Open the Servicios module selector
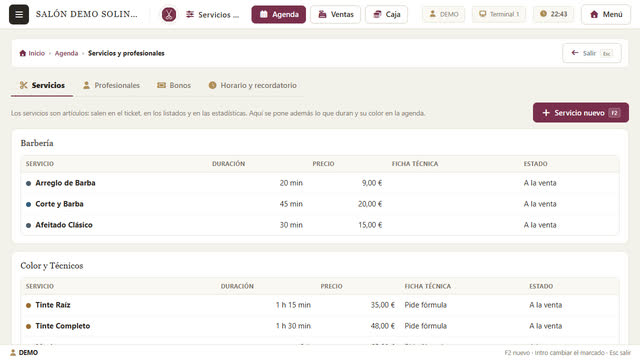640x360 pixels. click(212, 15)
